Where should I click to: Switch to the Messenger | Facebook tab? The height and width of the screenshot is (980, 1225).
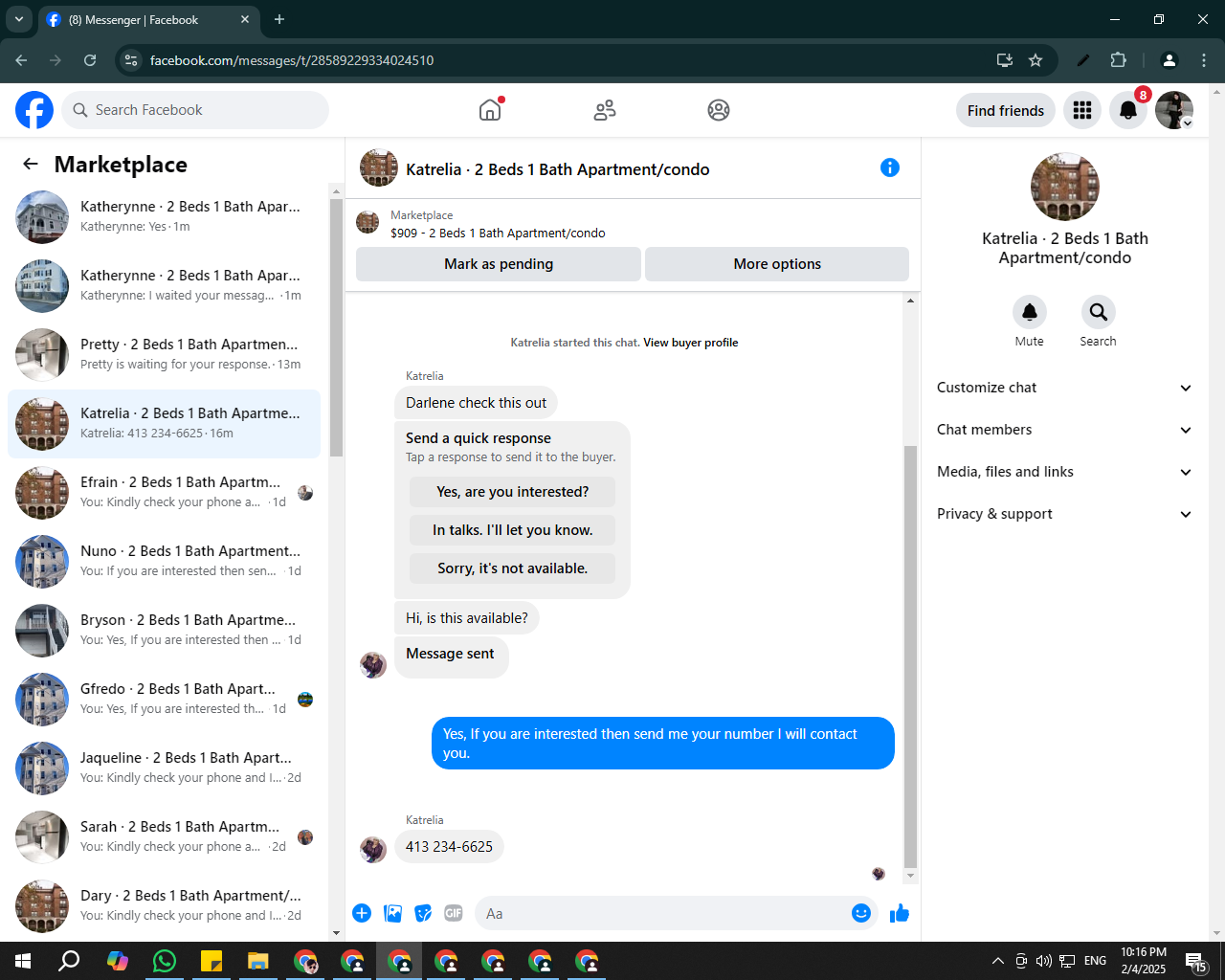coord(147,19)
